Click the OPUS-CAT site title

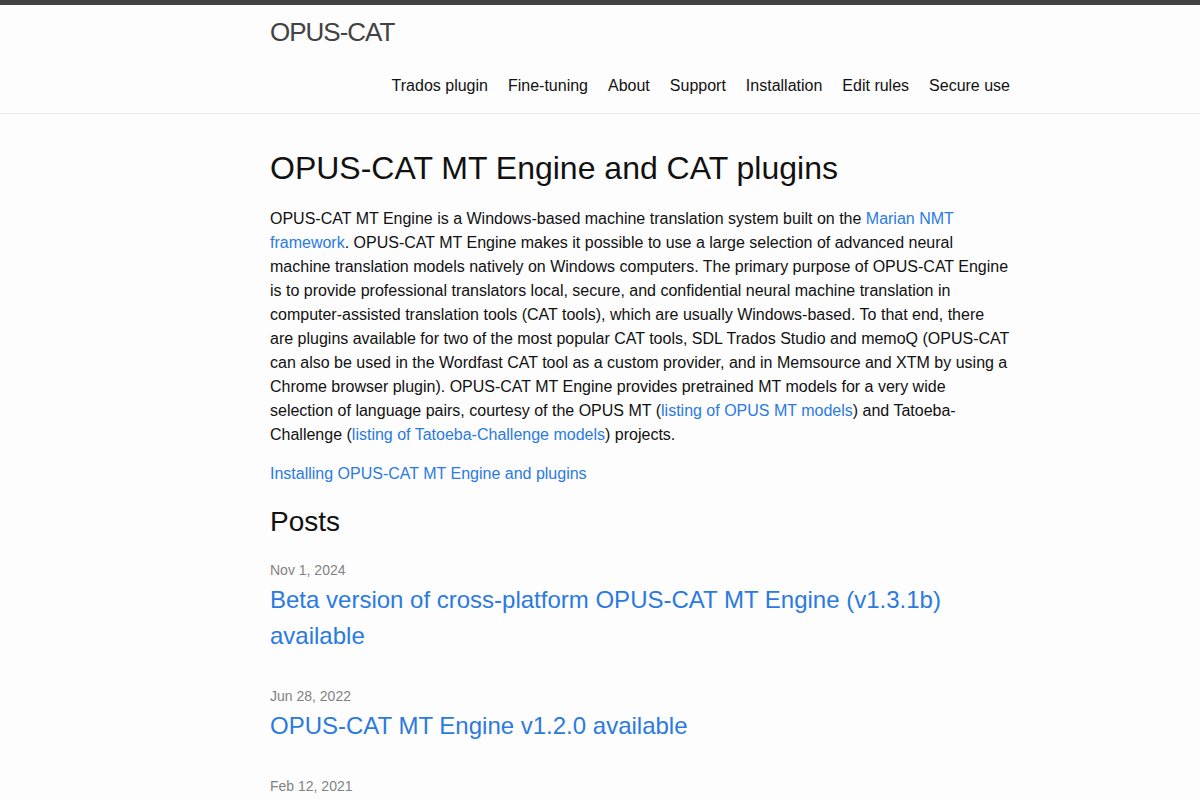pyautogui.click(x=332, y=33)
